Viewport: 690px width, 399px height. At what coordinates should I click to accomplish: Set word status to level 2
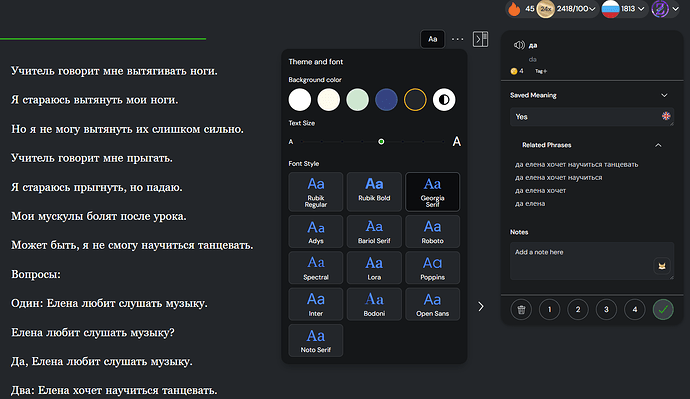click(578, 309)
